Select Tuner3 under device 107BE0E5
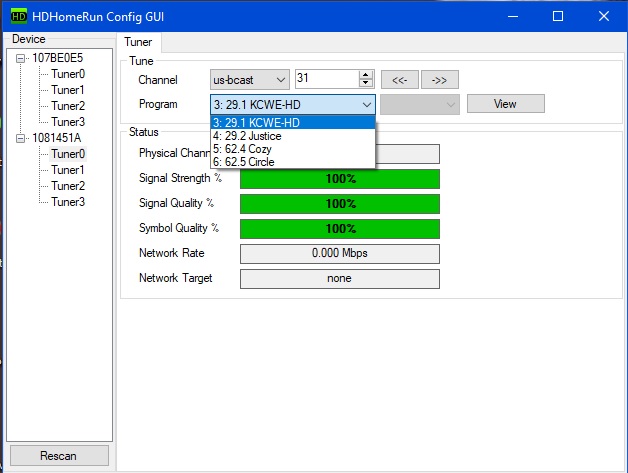Screen dimensions: 628x473 point(68,122)
